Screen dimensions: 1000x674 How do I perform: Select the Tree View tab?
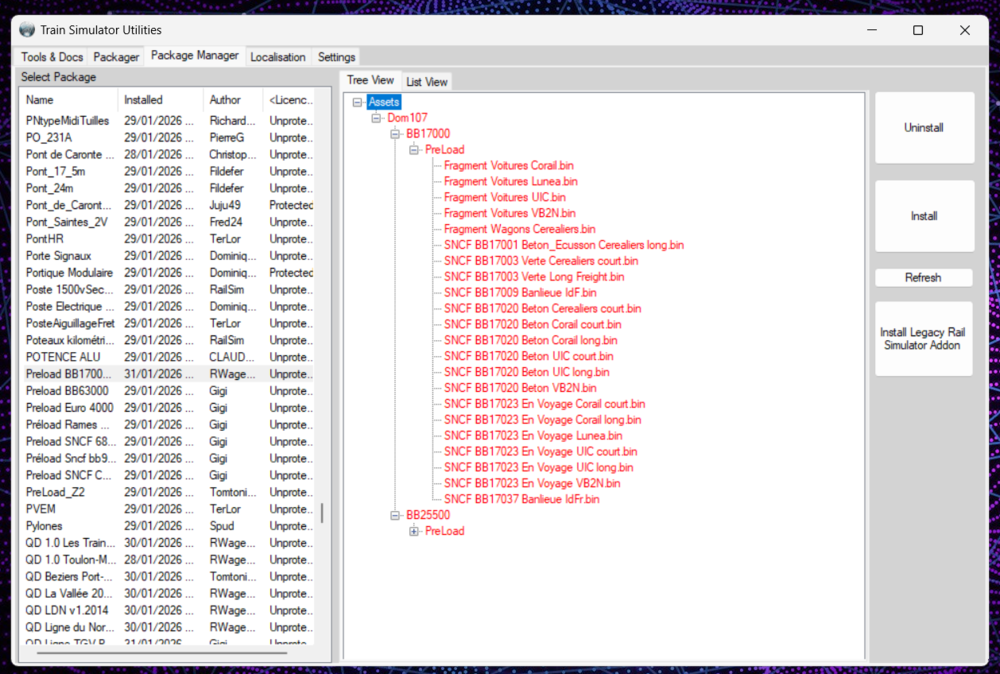tap(370, 80)
